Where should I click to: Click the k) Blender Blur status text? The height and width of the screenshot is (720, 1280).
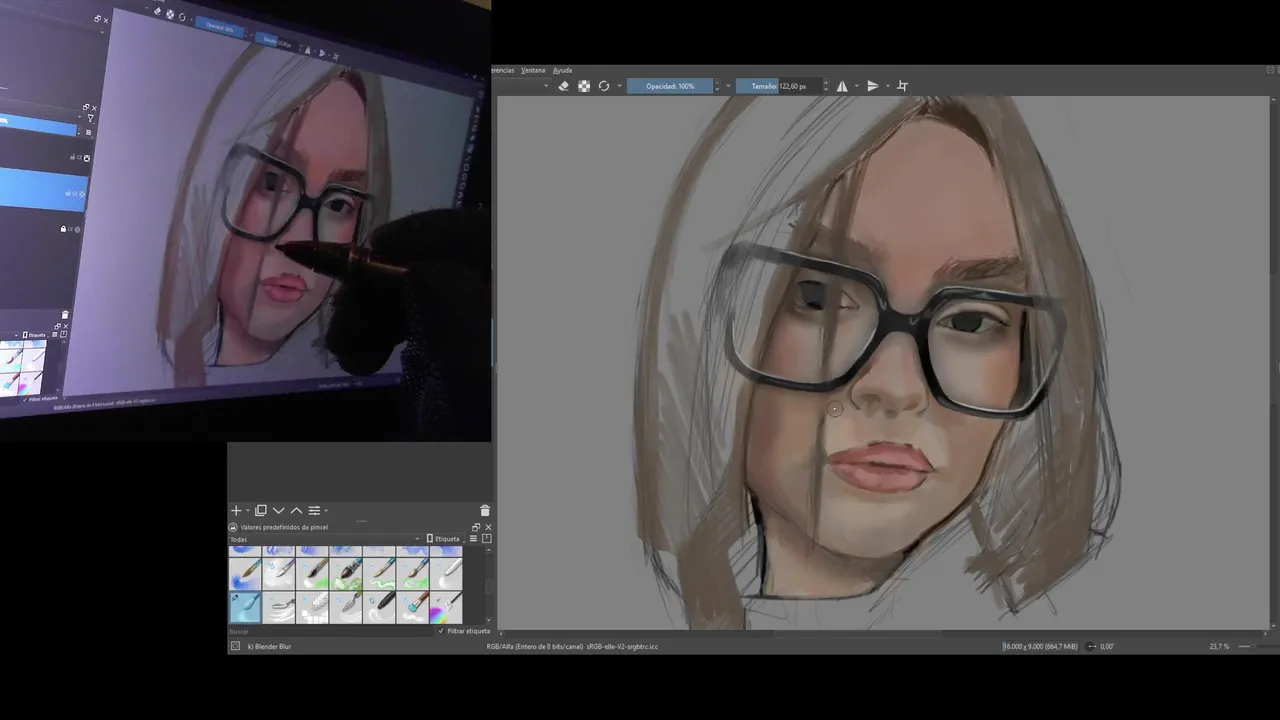coord(269,646)
